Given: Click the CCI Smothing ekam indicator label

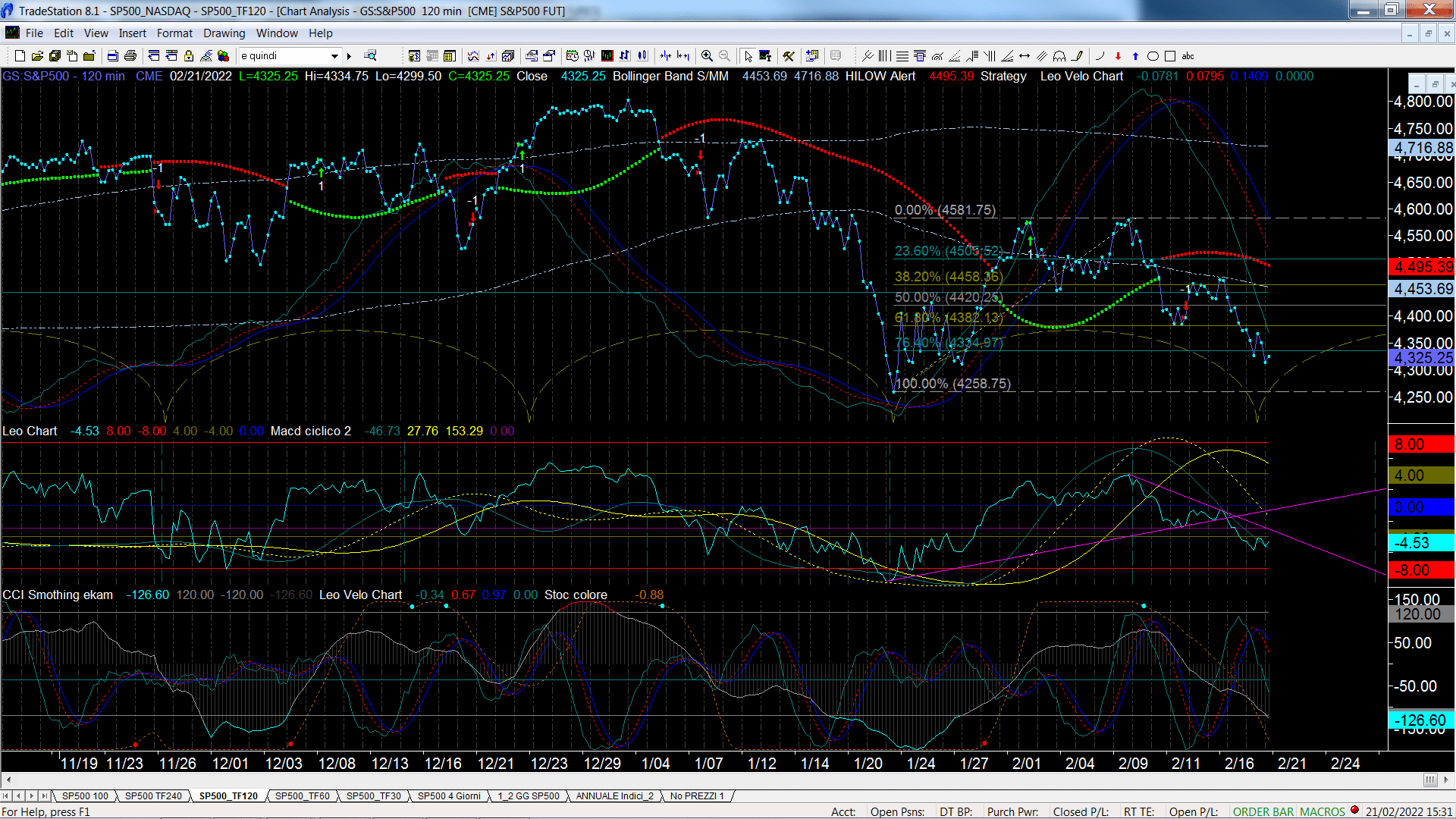Looking at the screenshot, I should (x=58, y=595).
